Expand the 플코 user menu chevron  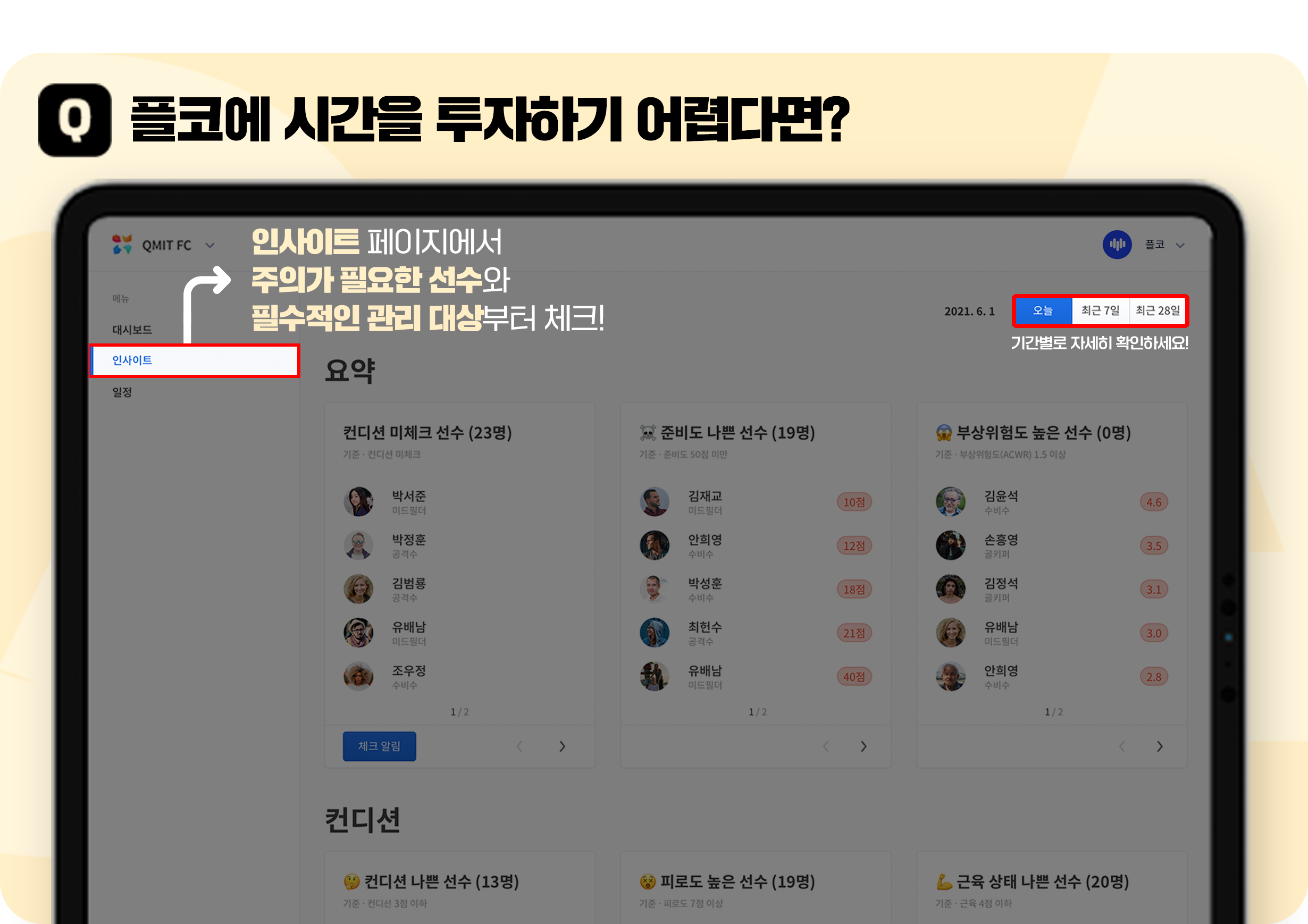click(1180, 246)
